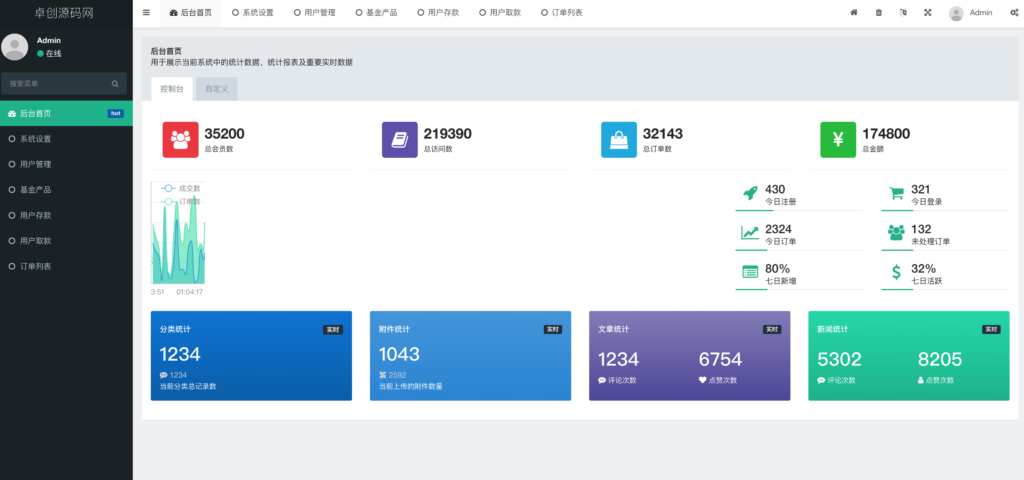
Task: Click the user icon beside 点赞次数 in 新闻统计
Action: [921, 380]
